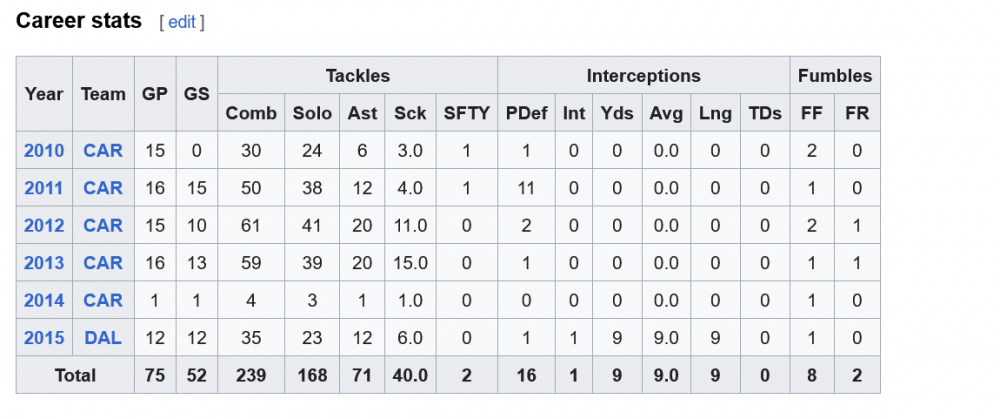Image resolution: width=1000 pixels, height=419 pixels.
Task: Open the 2010 season link
Action: coord(44,150)
